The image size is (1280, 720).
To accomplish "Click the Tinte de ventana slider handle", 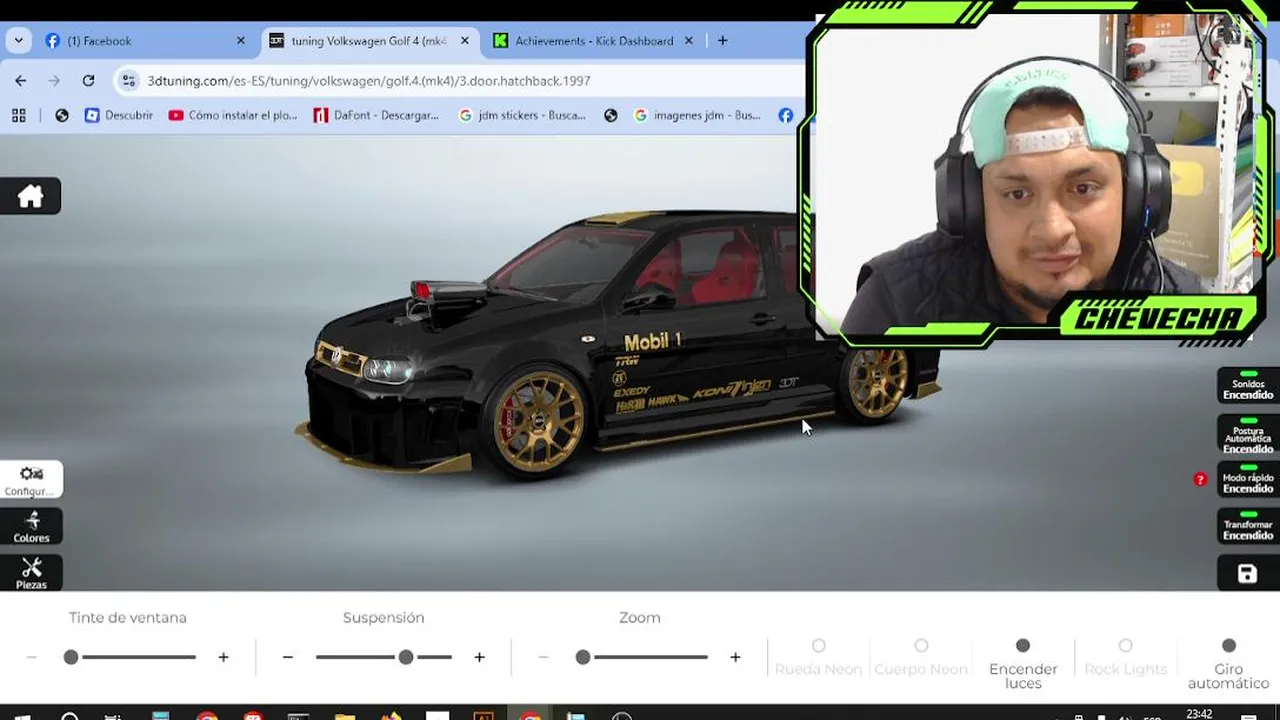I will click(x=71, y=657).
